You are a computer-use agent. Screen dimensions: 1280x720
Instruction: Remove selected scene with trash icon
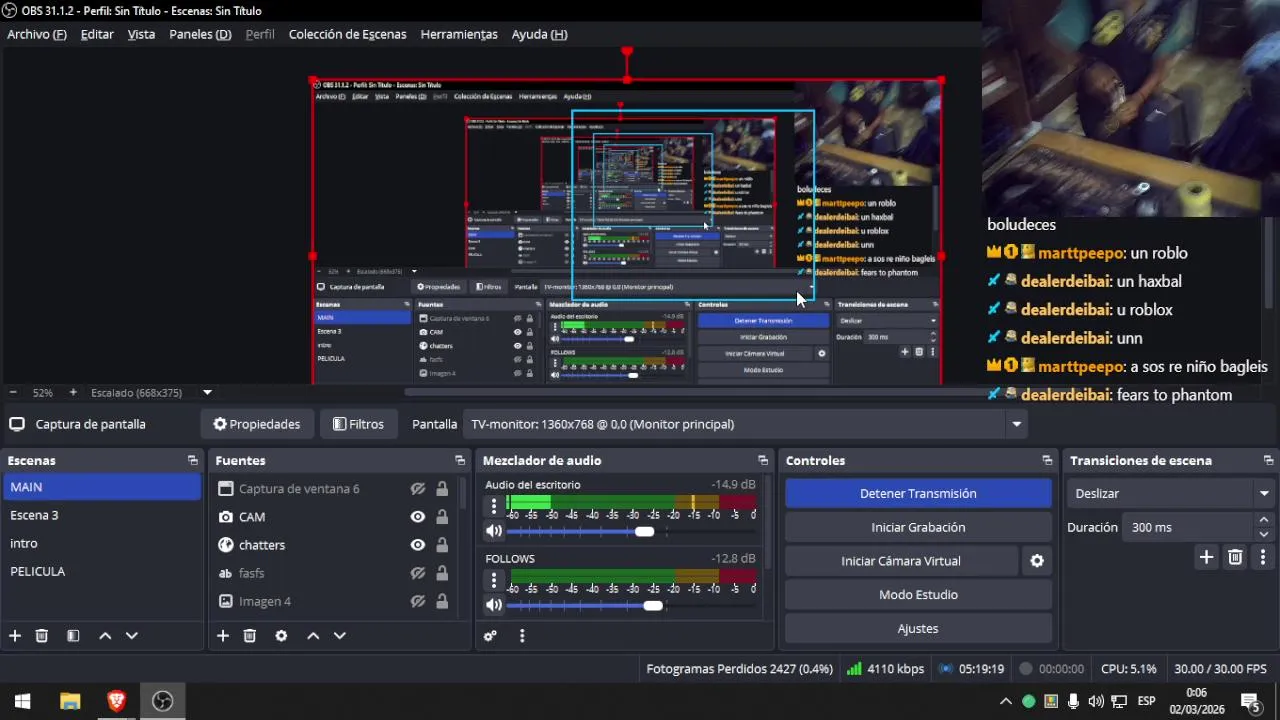coord(42,636)
